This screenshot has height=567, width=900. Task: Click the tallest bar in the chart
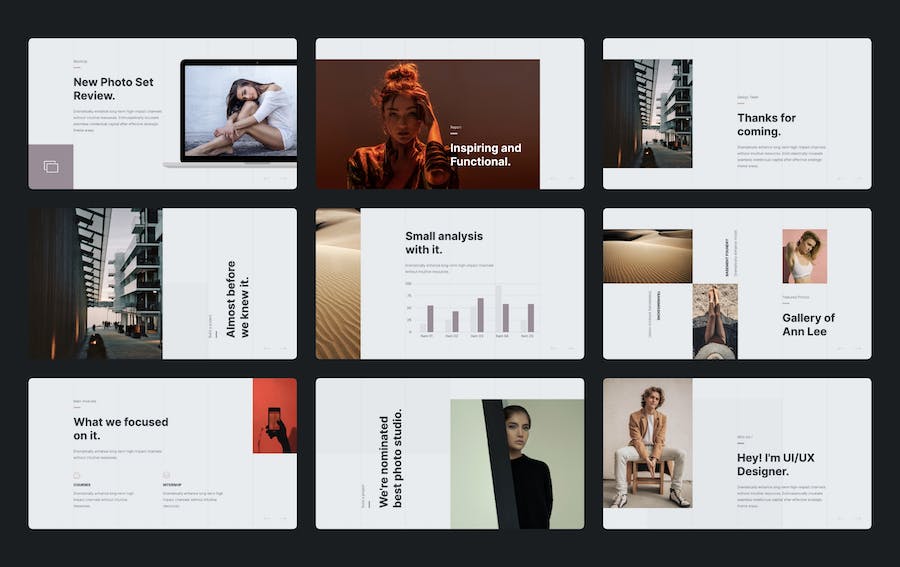[498, 309]
